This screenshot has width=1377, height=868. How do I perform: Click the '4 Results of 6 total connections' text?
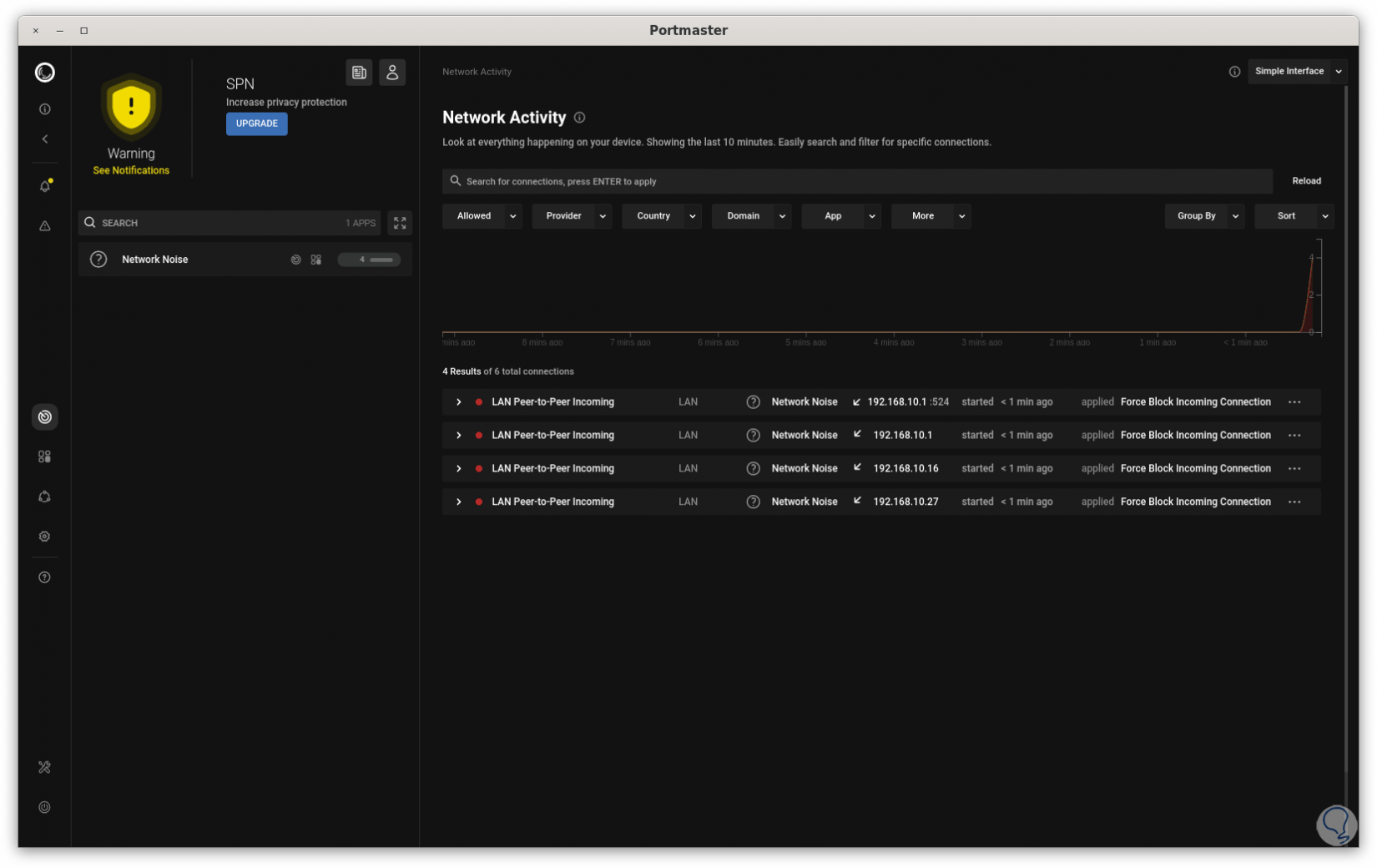pyautogui.click(x=508, y=372)
